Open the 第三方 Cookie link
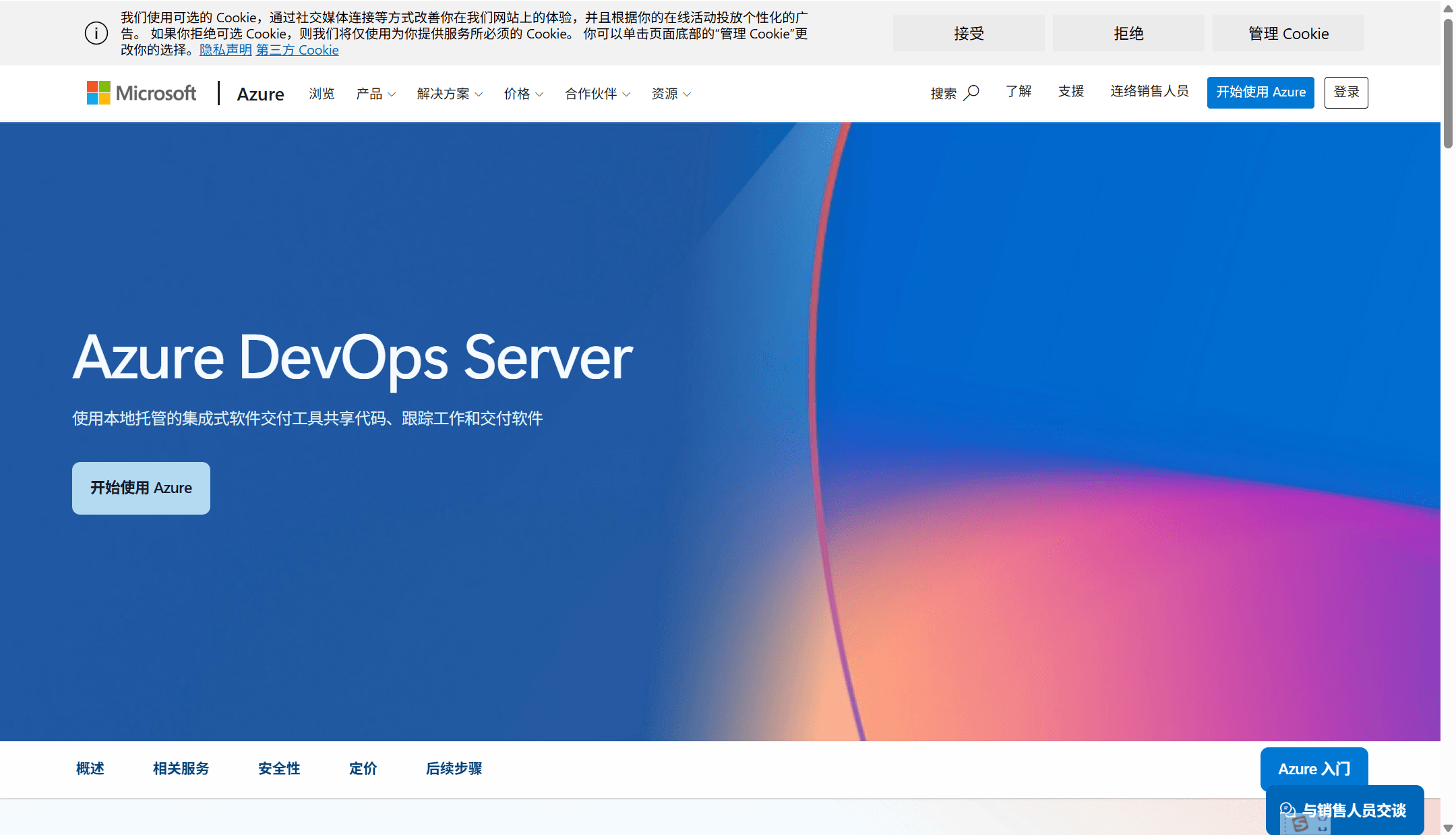 point(297,50)
